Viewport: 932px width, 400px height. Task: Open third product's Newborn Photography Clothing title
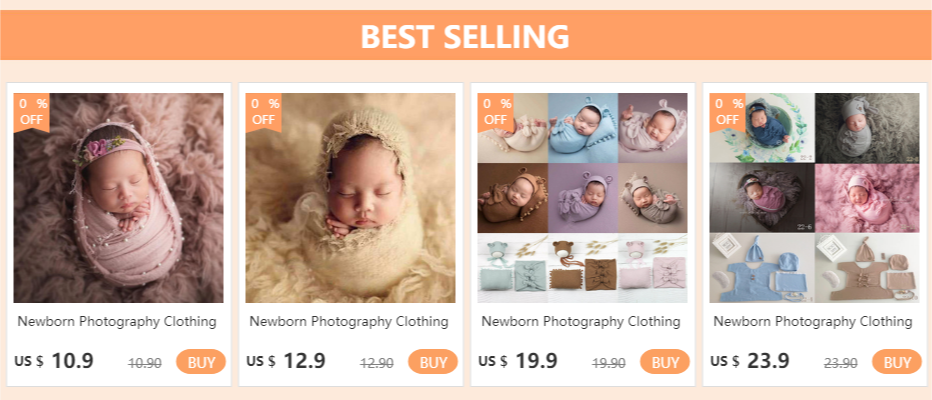click(x=582, y=322)
